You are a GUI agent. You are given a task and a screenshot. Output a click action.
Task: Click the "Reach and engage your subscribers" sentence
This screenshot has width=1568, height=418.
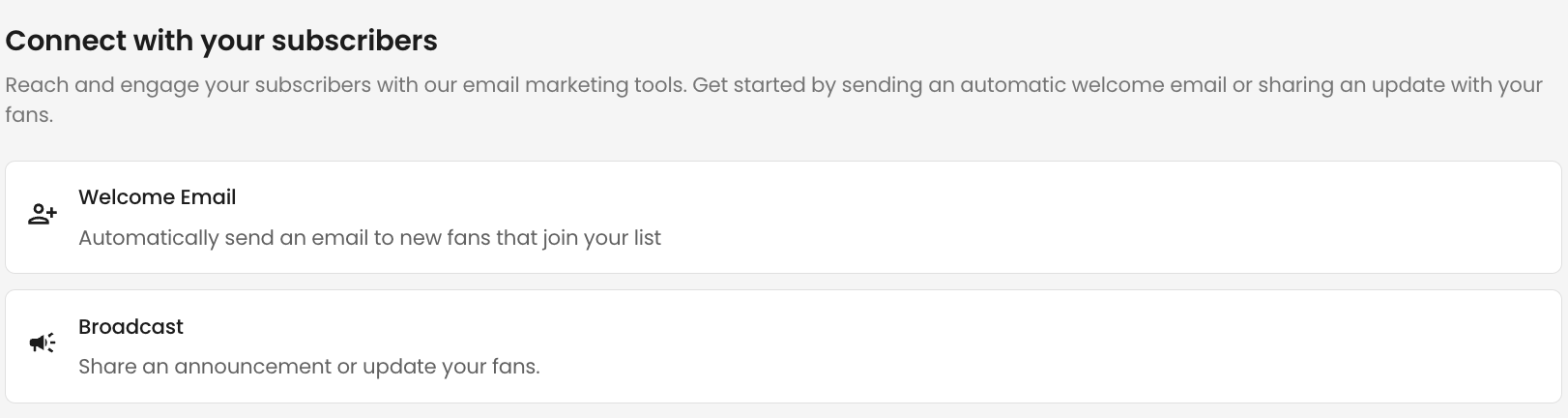pyautogui.click(x=346, y=85)
